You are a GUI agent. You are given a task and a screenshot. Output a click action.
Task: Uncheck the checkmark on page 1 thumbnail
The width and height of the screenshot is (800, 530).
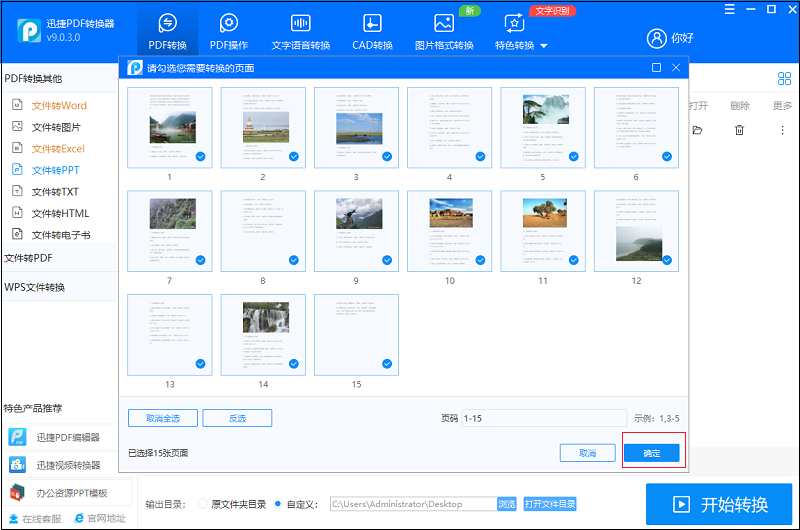point(201,157)
